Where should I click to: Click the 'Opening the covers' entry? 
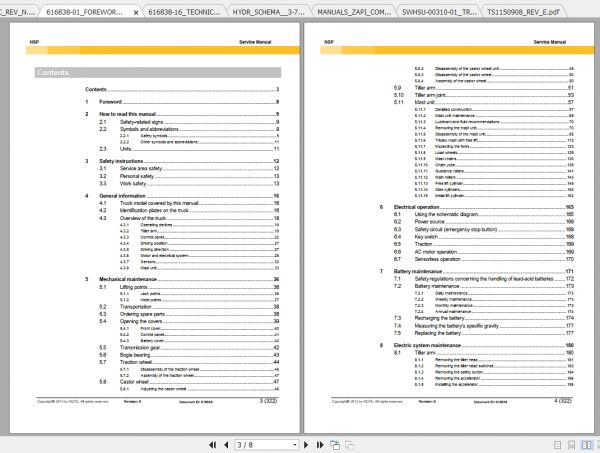coord(141,321)
